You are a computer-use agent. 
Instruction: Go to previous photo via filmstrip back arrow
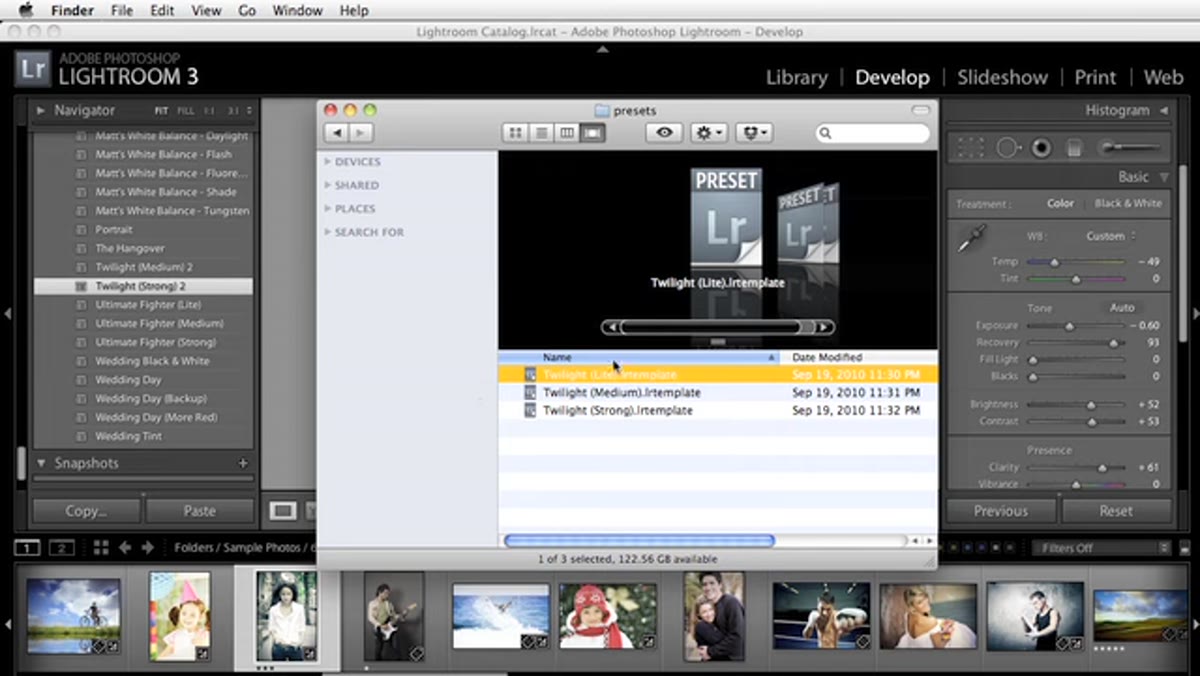coord(125,548)
